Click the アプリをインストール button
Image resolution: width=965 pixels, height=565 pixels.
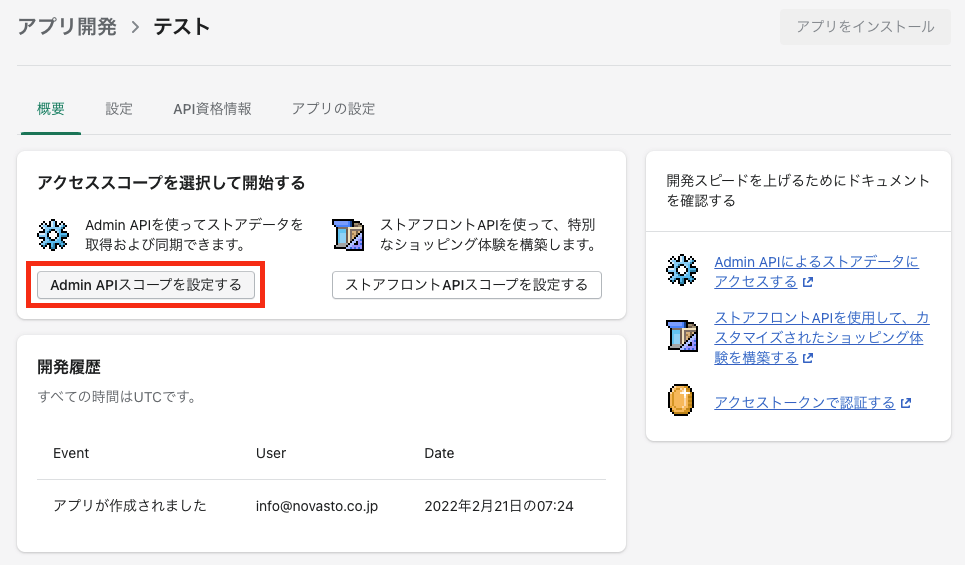865,26
